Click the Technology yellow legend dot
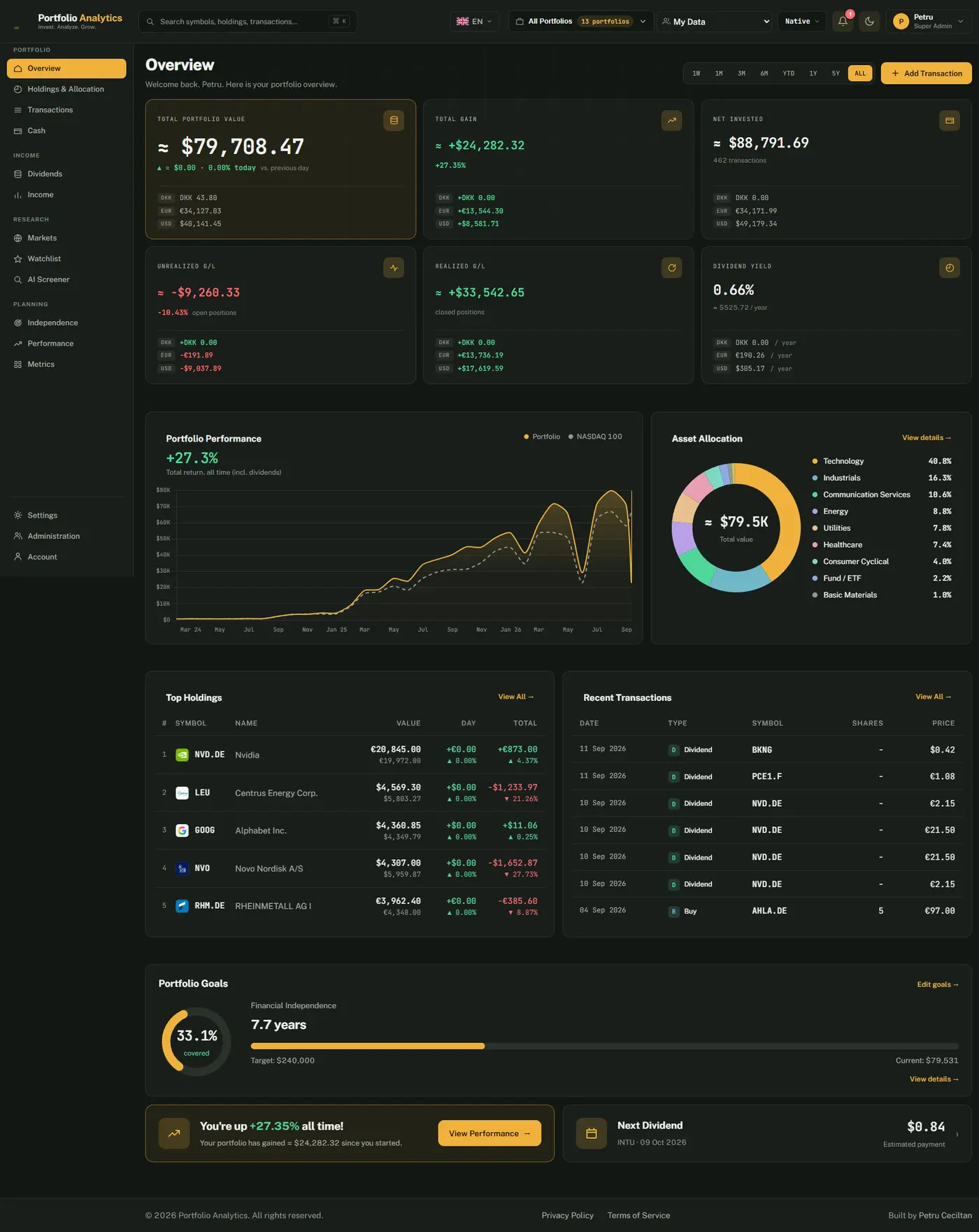Image resolution: width=979 pixels, height=1232 pixels. tap(815, 462)
